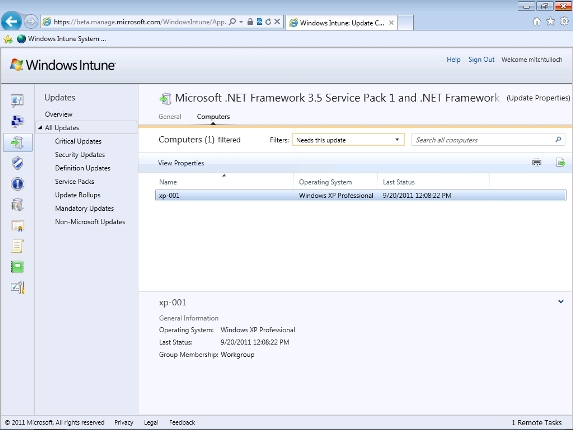The height and width of the screenshot is (430, 573).
Task: Open the Reports workspace icon
Action: pos(17,267)
